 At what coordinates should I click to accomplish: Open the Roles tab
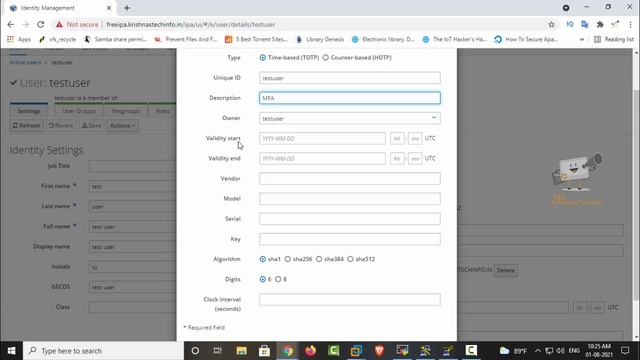point(163,111)
